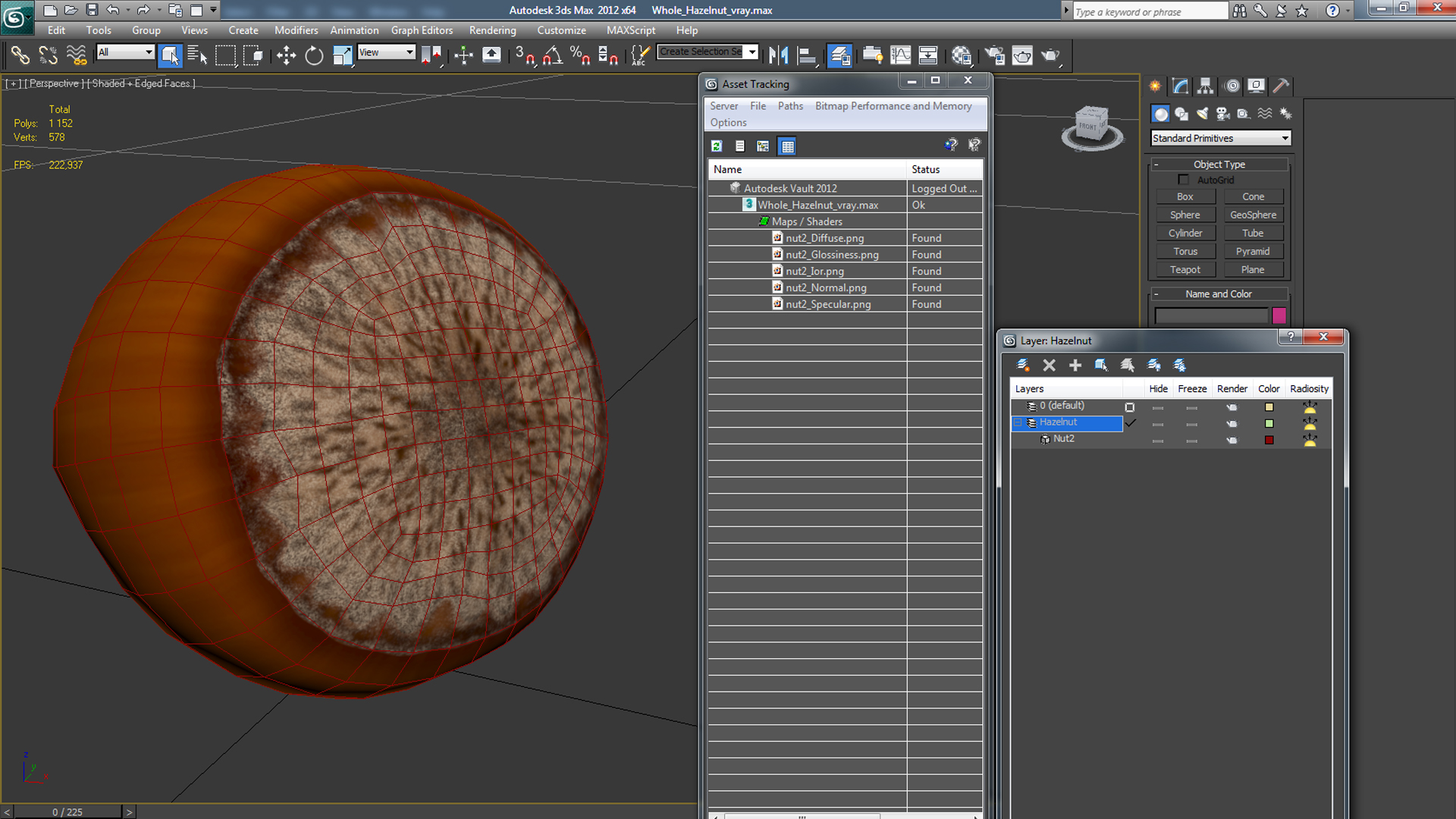Create new layer with plus icon
Viewport: 1456px width, 819px height.
[x=1075, y=366]
